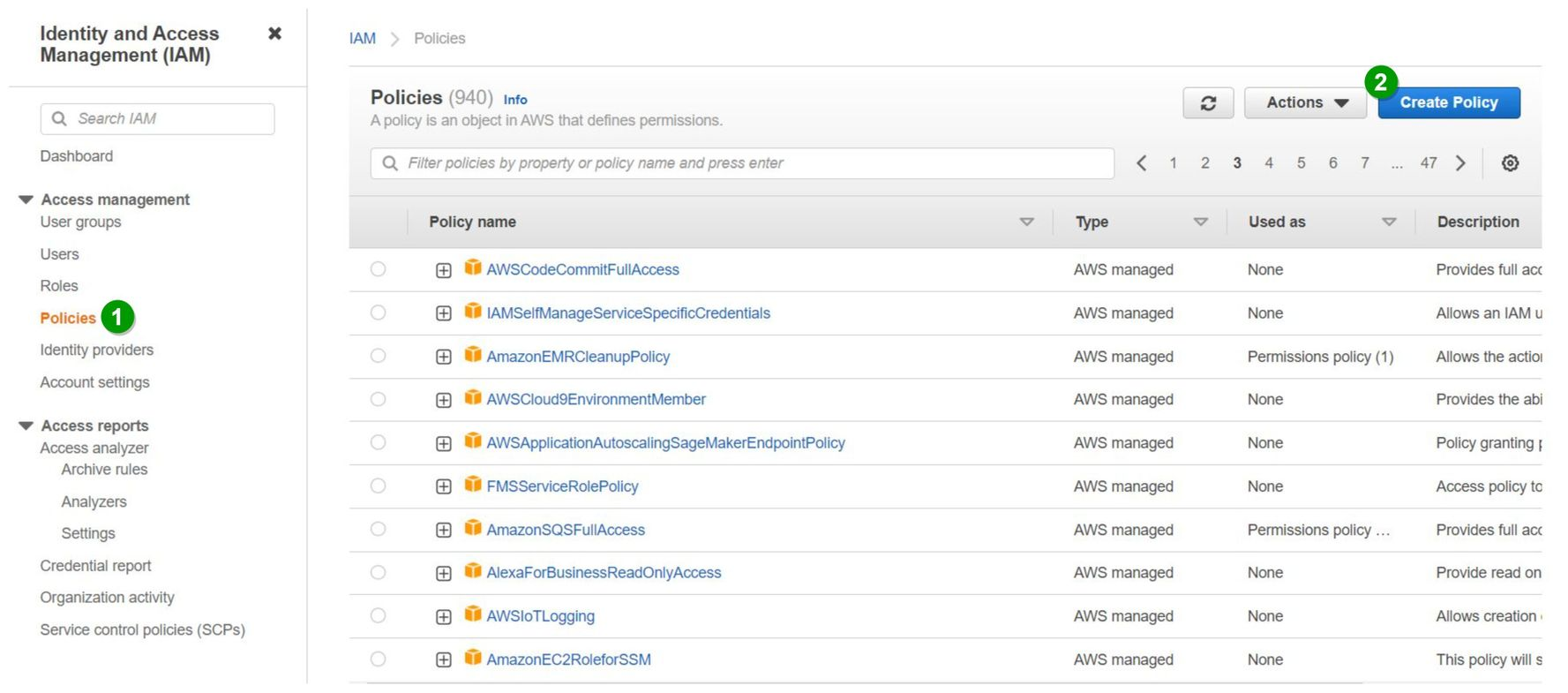Select the AWSCodeCommitFullAccess radio button
1568x693 pixels.
378,269
